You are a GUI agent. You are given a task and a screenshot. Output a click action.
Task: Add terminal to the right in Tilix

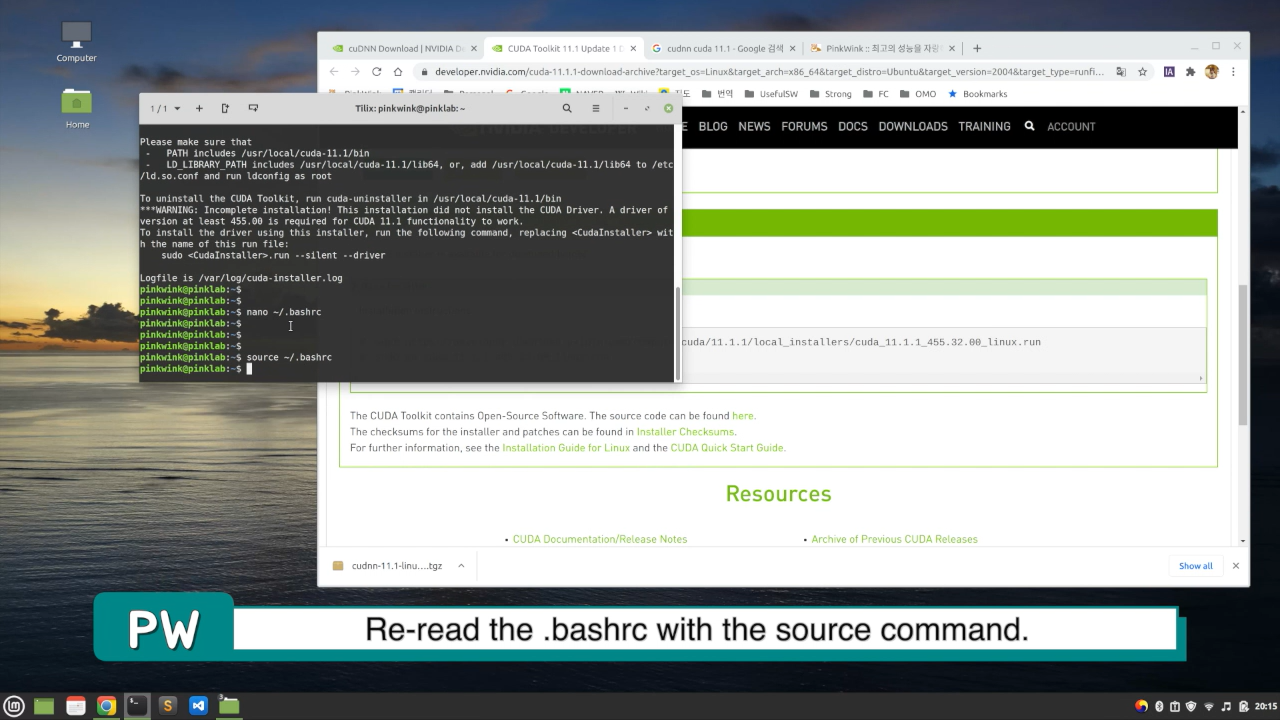(x=225, y=108)
